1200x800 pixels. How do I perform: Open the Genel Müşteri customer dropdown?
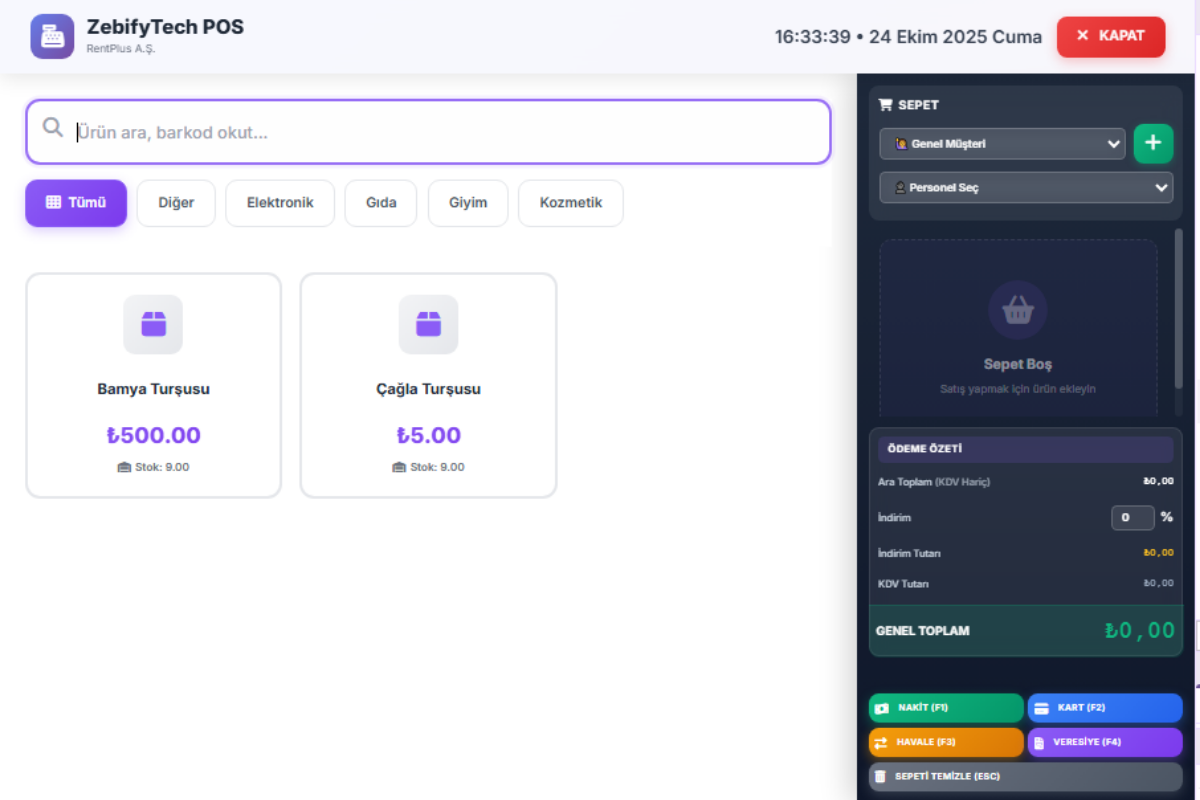coord(1001,143)
